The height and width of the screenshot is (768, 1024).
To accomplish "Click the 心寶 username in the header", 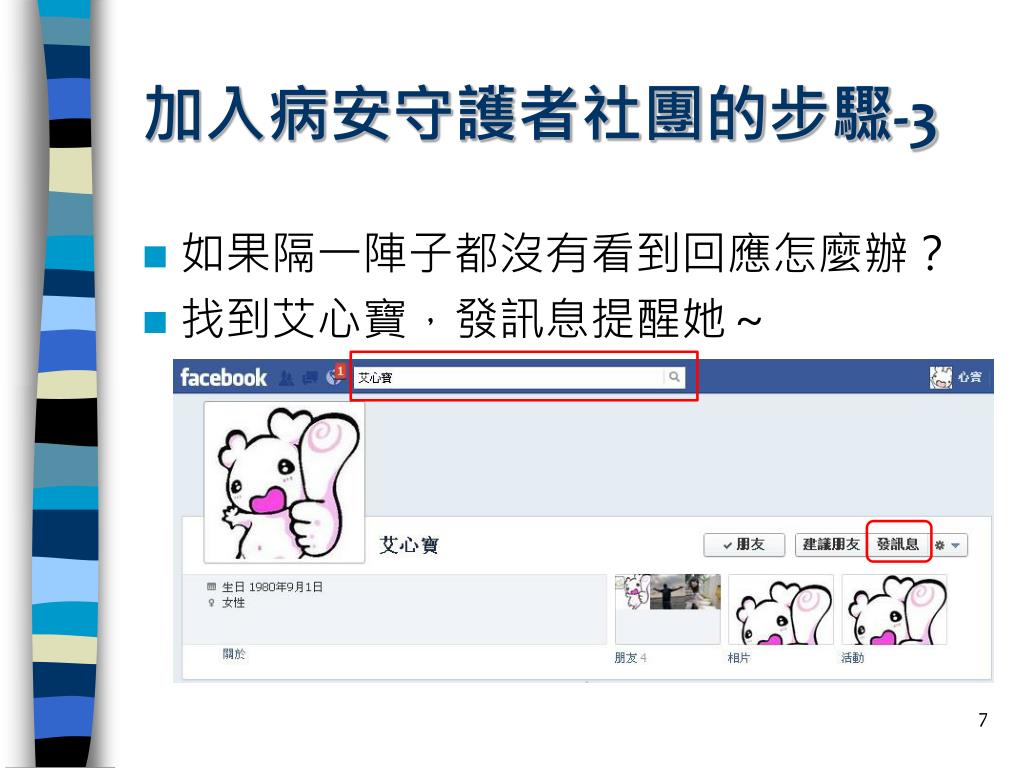I will [970, 377].
